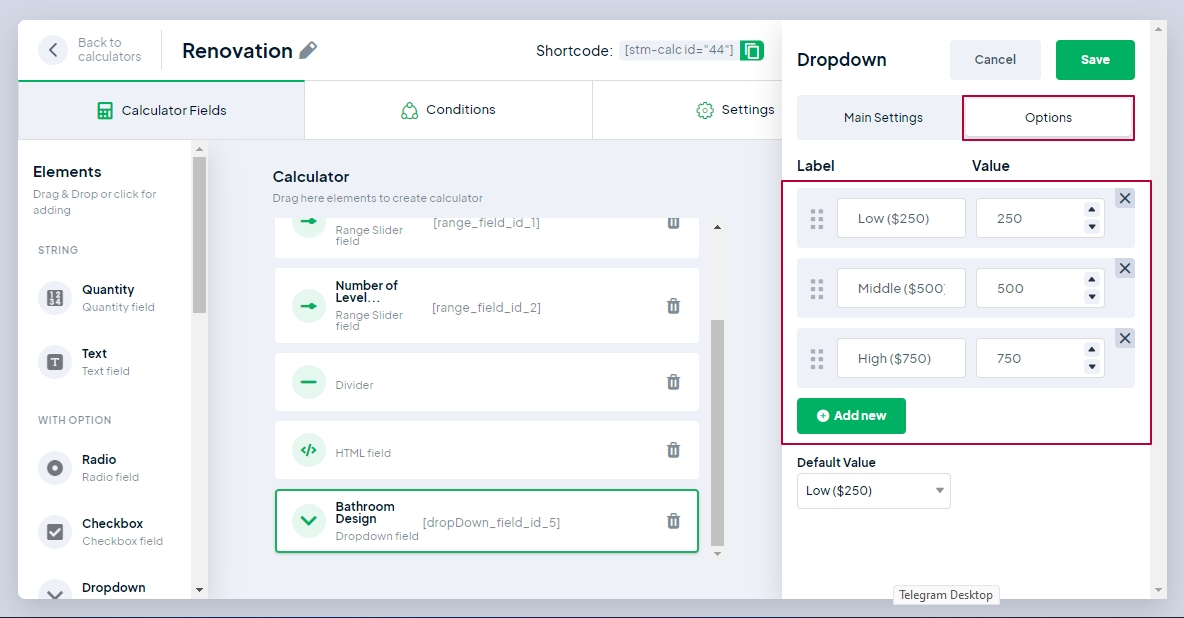Increase the 750 value with up arrow
The width and height of the screenshot is (1184, 618).
(1092, 350)
